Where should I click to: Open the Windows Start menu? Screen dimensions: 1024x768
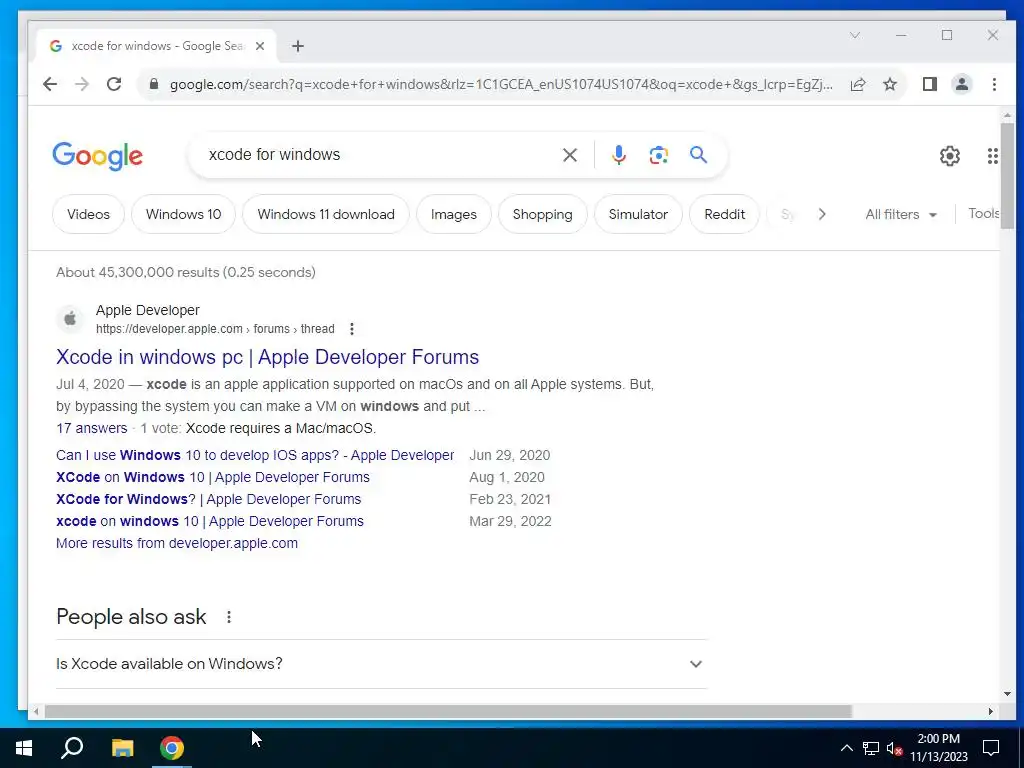(24, 748)
